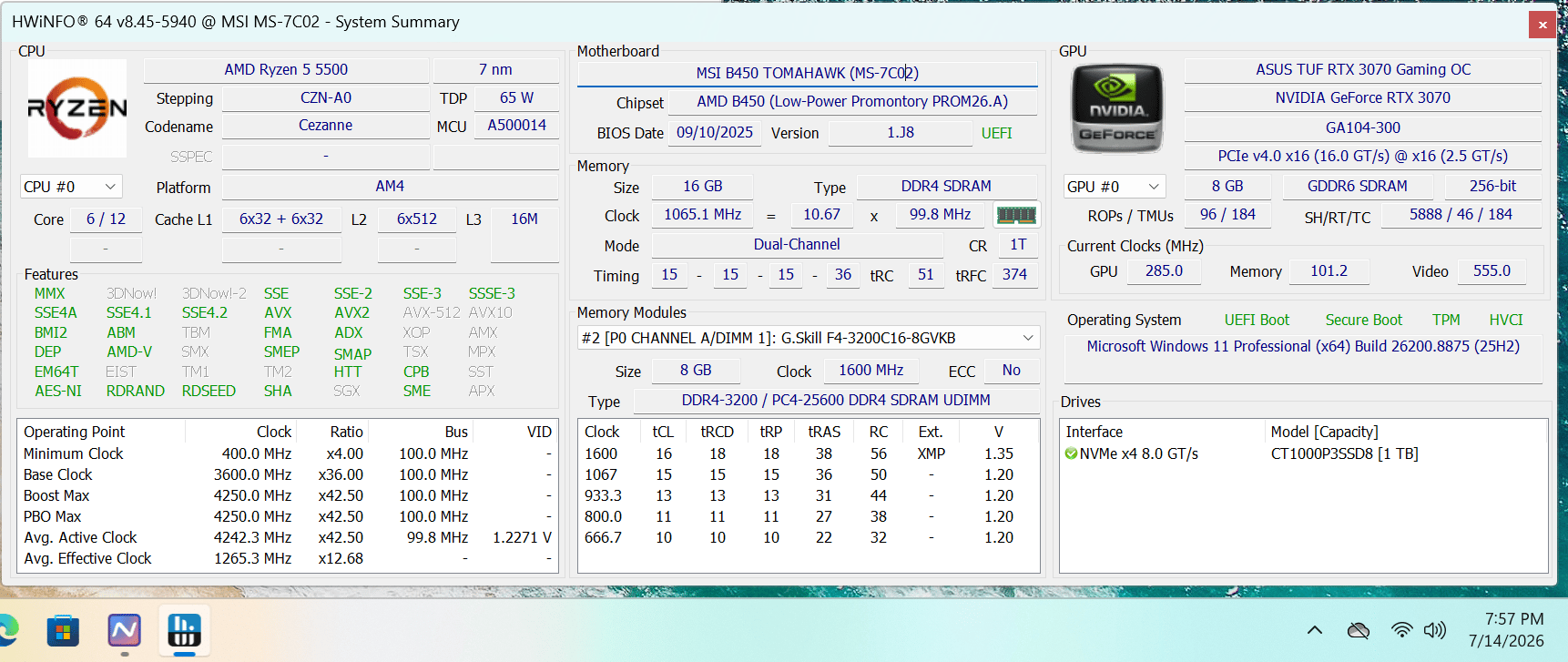The height and width of the screenshot is (662, 1568).
Task: Click the UEFI label beside BIOS version
Action: tap(997, 133)
